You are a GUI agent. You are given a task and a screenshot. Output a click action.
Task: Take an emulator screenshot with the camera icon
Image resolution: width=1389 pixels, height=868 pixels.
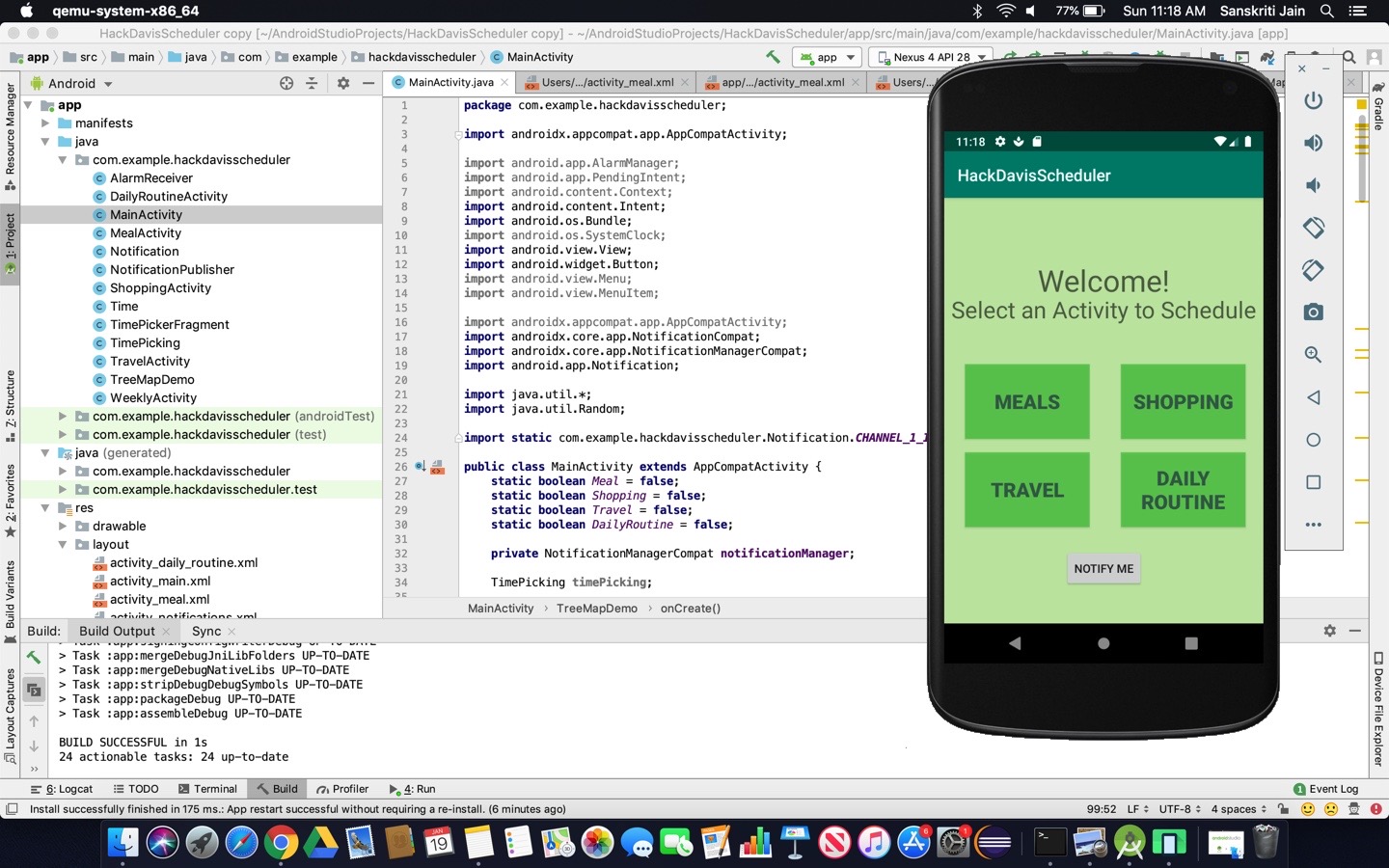1313,312
